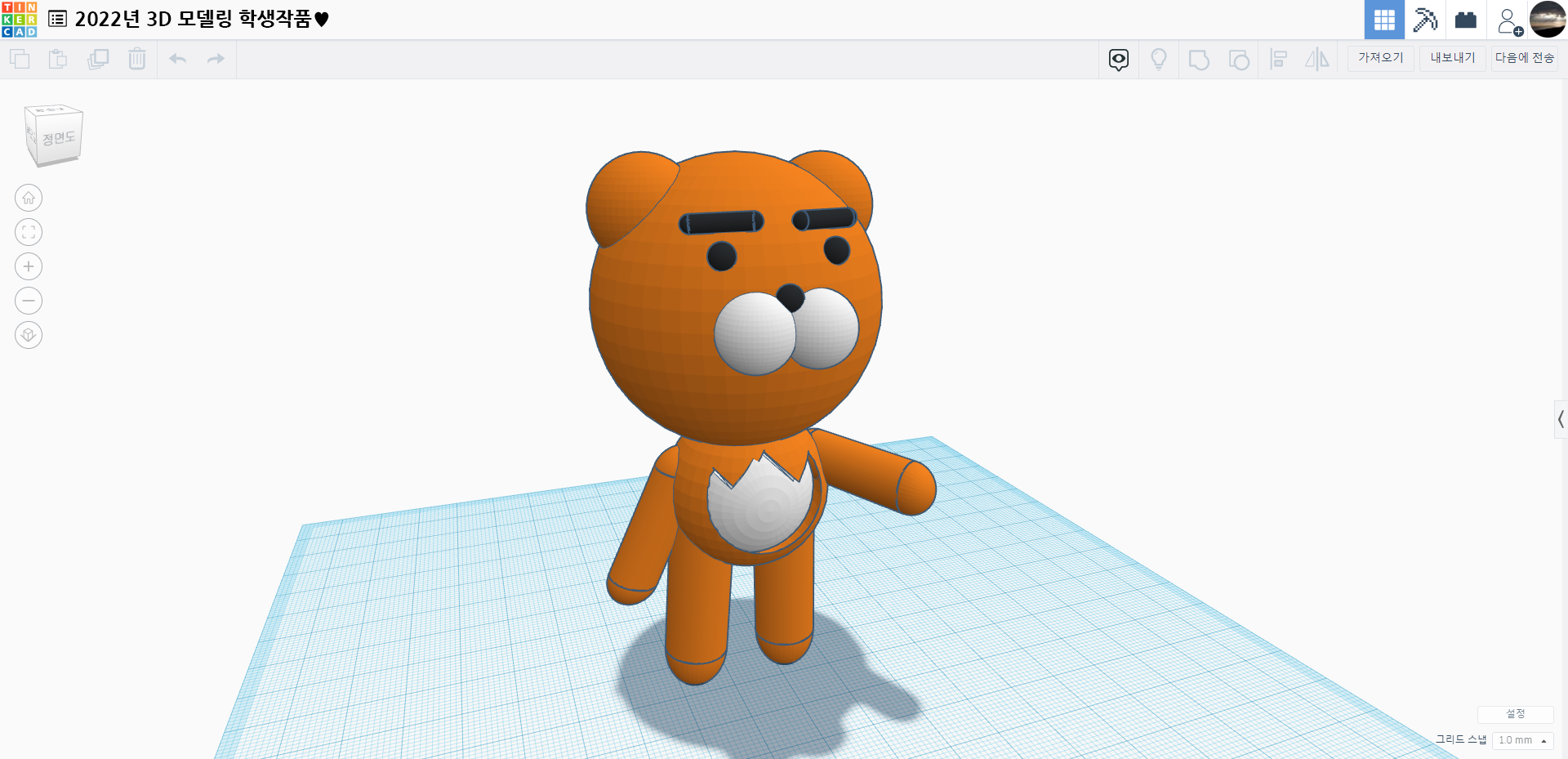Click the Group shapes icon
Image resolution: width=1568 pixels, height=759 pixels.
[1199, 60]
